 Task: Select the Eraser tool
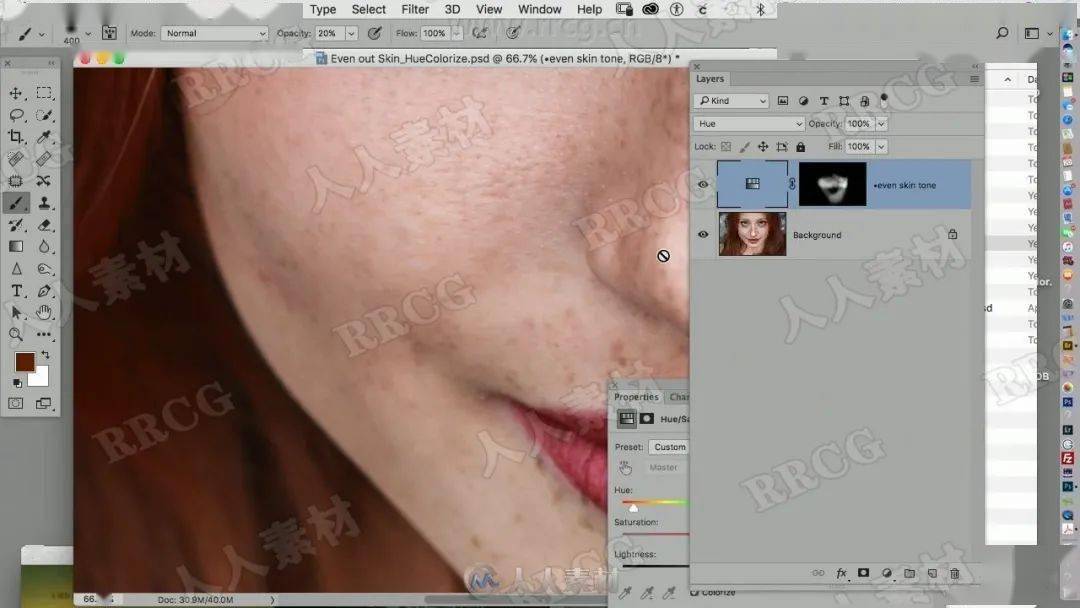tap(44, 225)
